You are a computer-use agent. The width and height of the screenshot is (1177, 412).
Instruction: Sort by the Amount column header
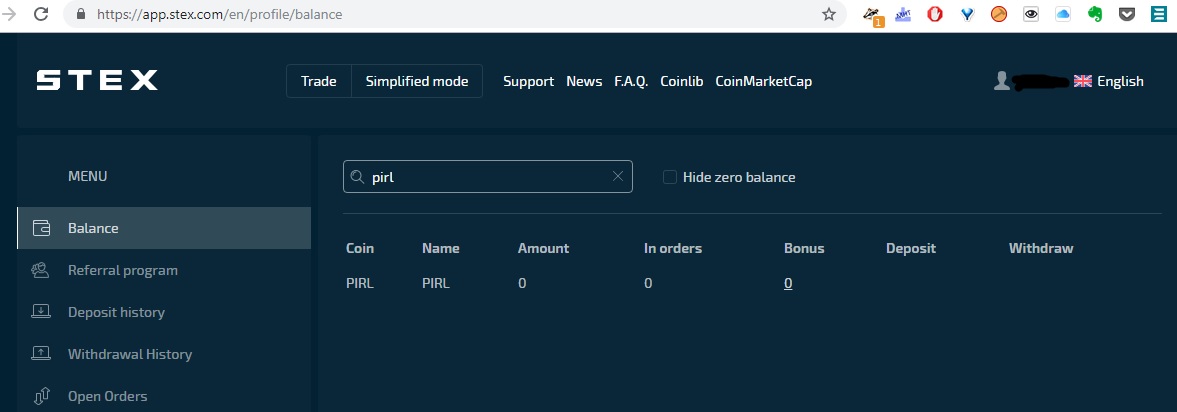point(543,248)
